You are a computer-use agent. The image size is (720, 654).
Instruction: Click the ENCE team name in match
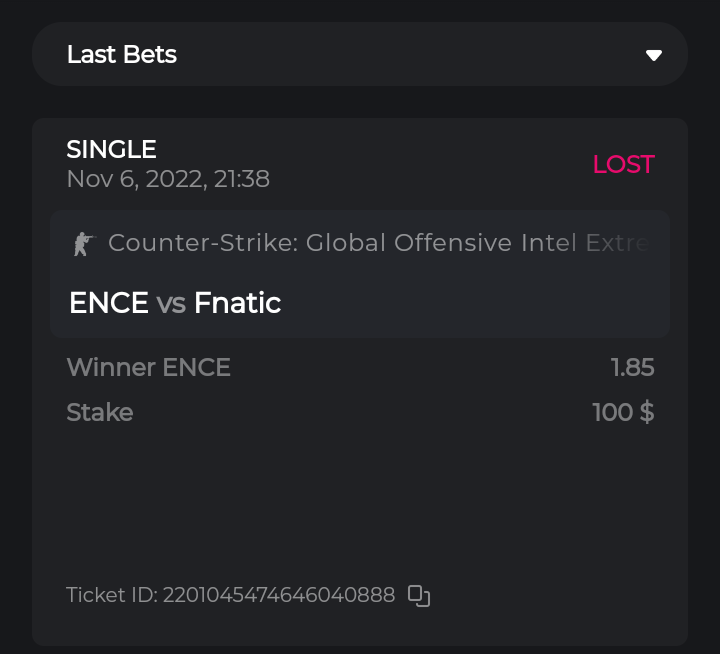tap(108, 303)
